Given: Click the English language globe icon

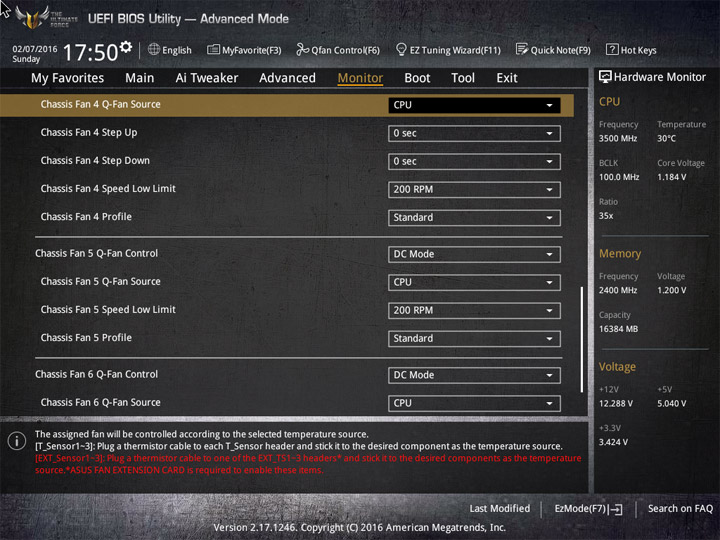Looking at the screenshot, I should (154, 50).
